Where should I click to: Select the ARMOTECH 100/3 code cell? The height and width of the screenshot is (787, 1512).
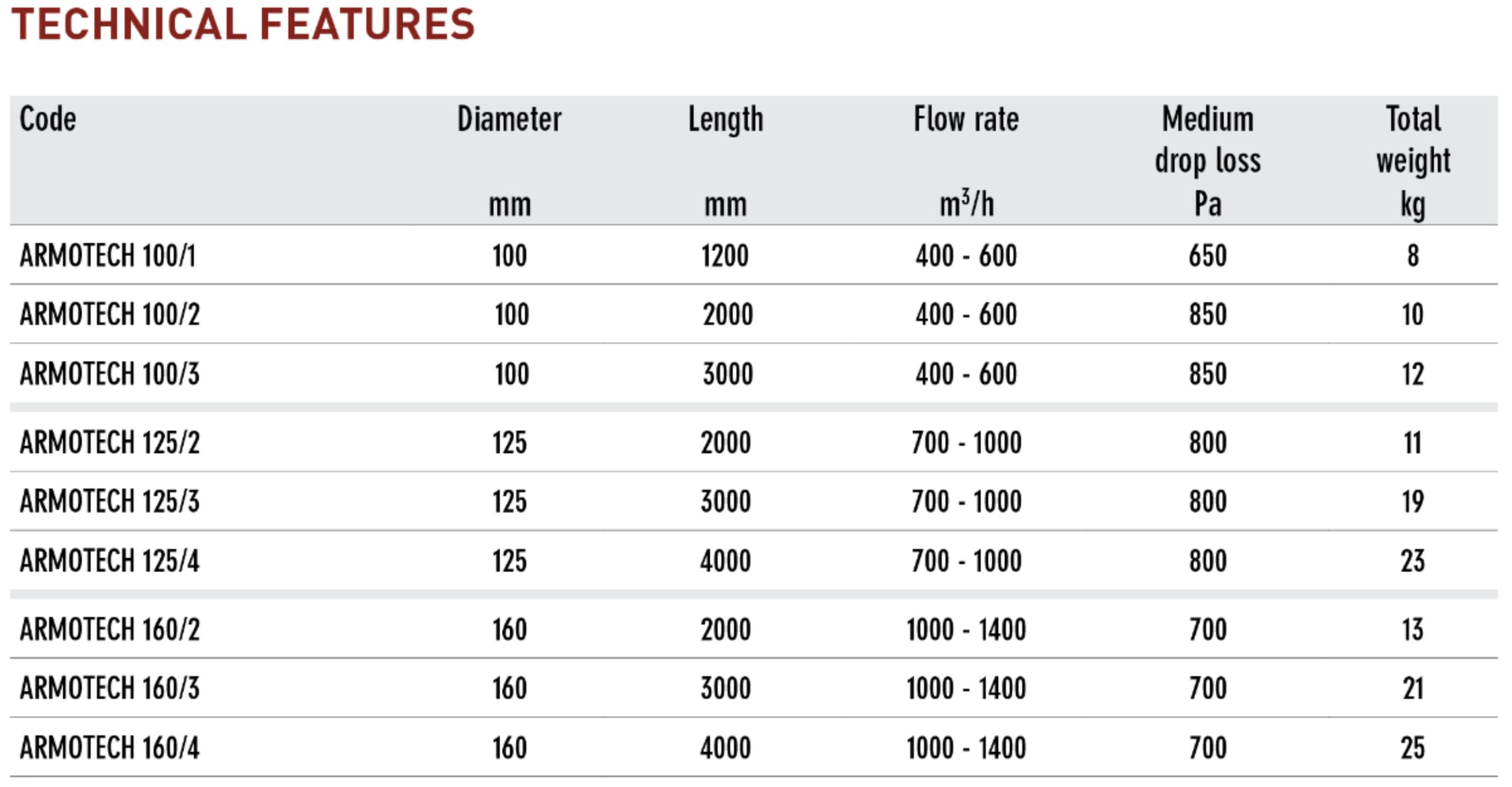pyautogui.click(x=110, y=374)
